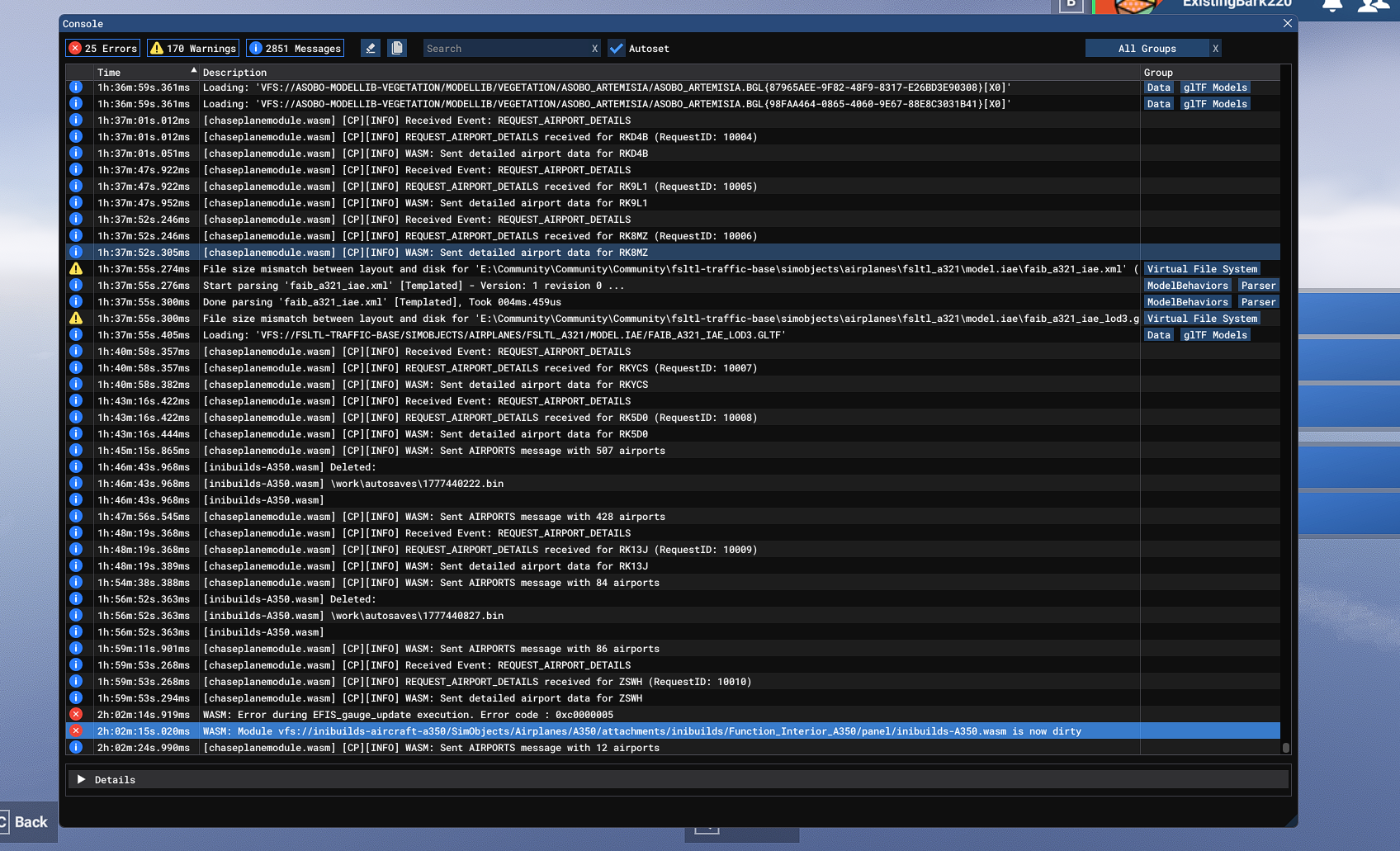The image size is (1400, 851).
Task: Sort log by the Time column header
Action: pyautogui.click(x=109, y=73)
